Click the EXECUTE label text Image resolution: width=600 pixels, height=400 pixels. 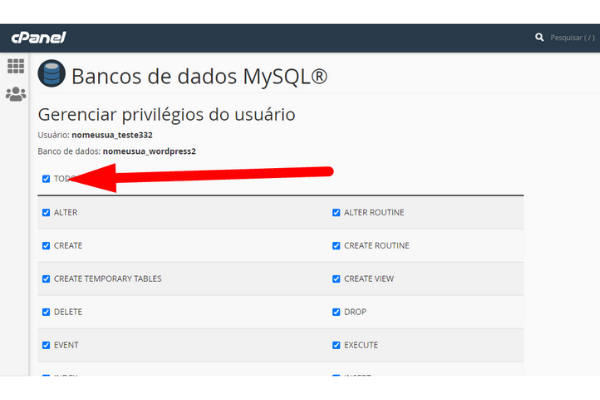361,345
